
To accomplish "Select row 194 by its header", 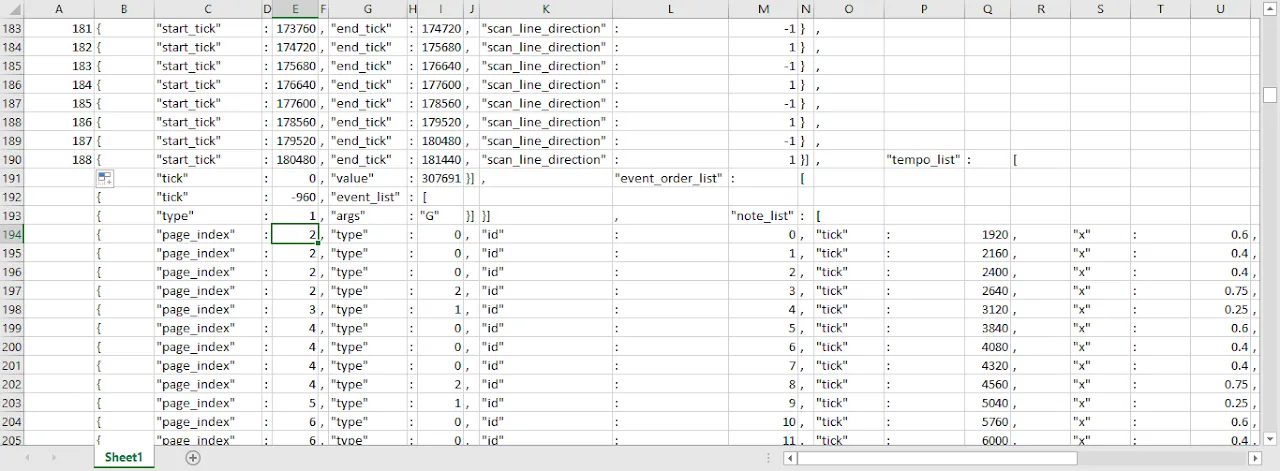I will 11,235.
